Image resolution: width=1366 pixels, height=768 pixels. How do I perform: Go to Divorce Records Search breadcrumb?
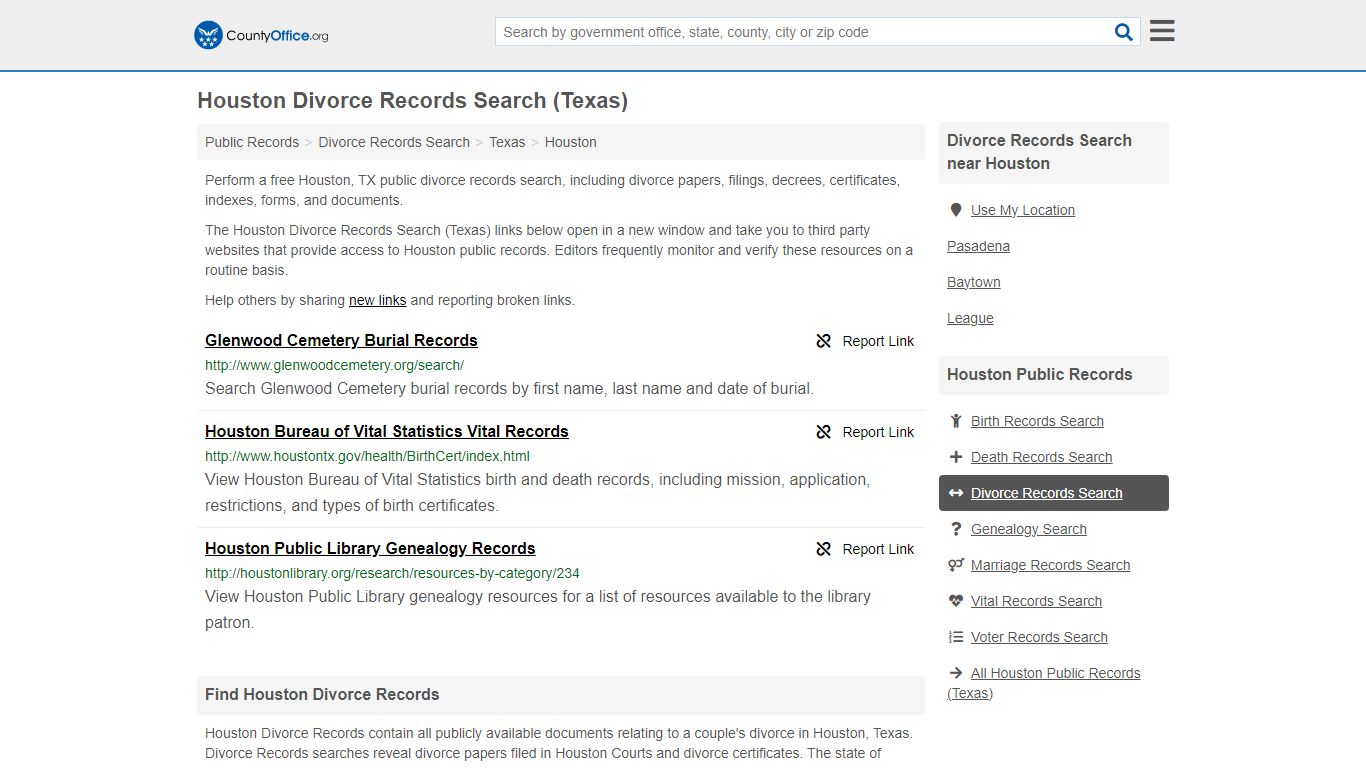(394, 142)
